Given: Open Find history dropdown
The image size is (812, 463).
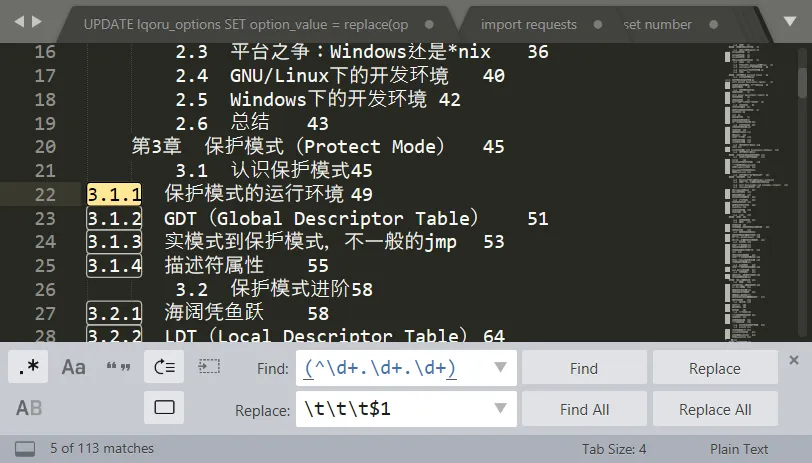Looking at the screenshot, I should [500, 367].
